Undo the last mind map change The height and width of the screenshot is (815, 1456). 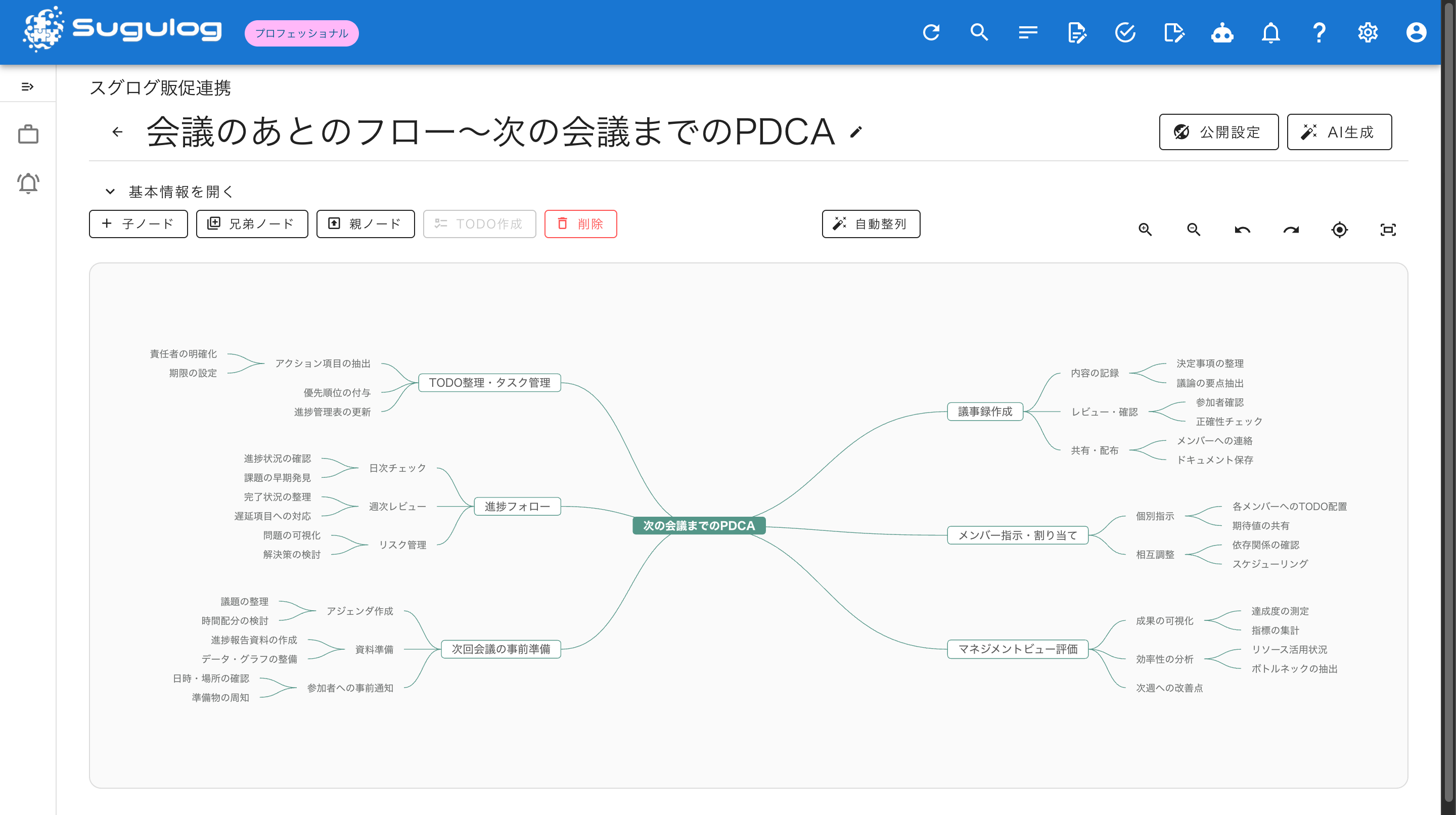(1242, 230)
